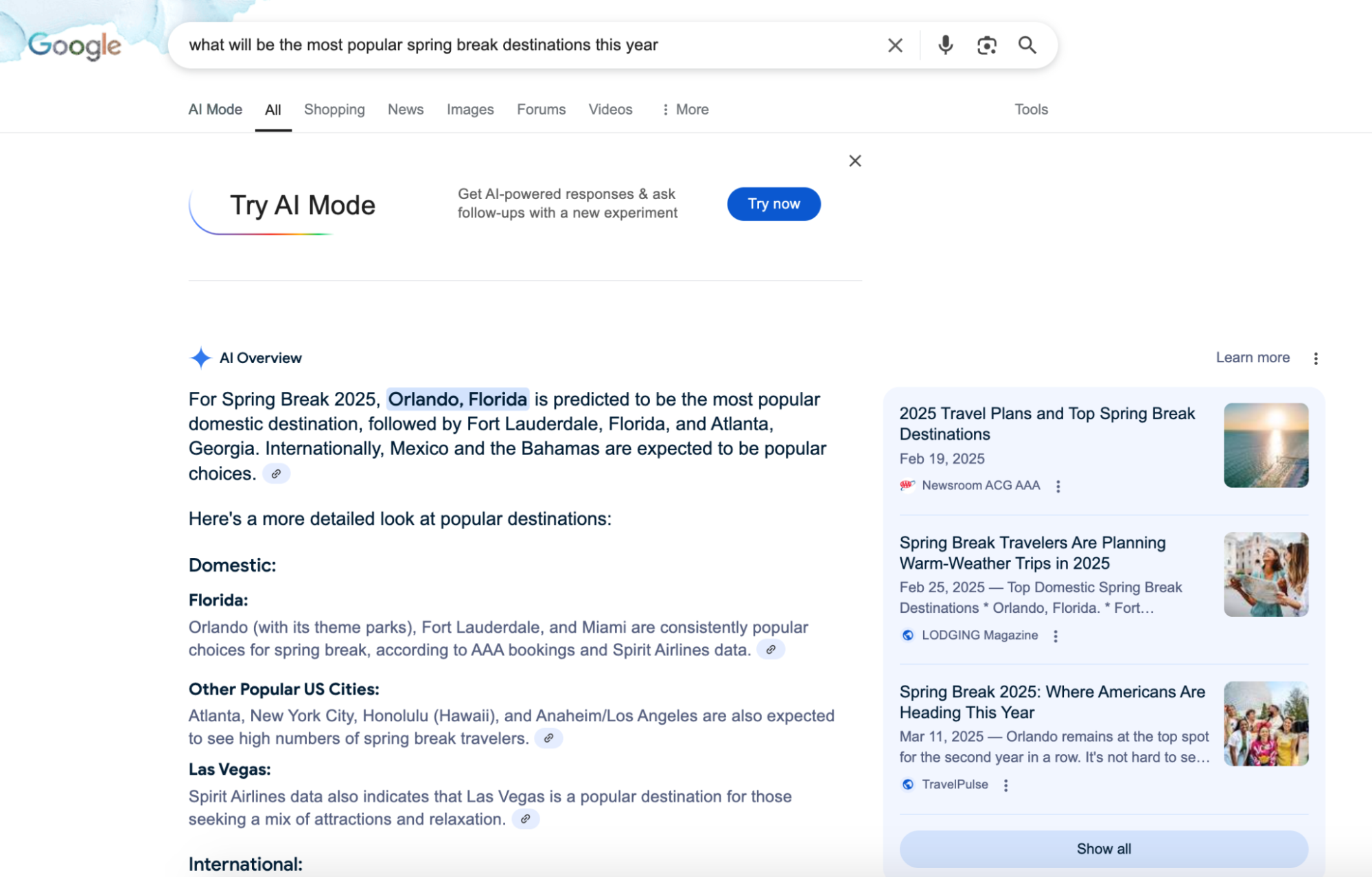This screenshot has height=877, width=1372.
Task: Click the Try now button
Action: click(x=774, y=204)
